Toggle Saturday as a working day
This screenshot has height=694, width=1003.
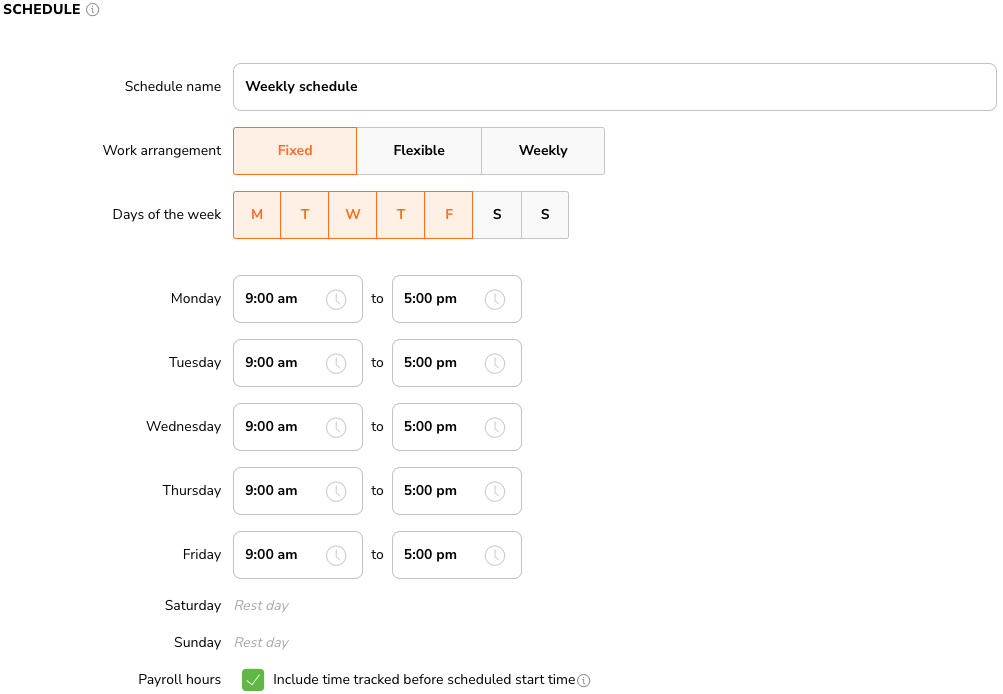pos(497,214)
